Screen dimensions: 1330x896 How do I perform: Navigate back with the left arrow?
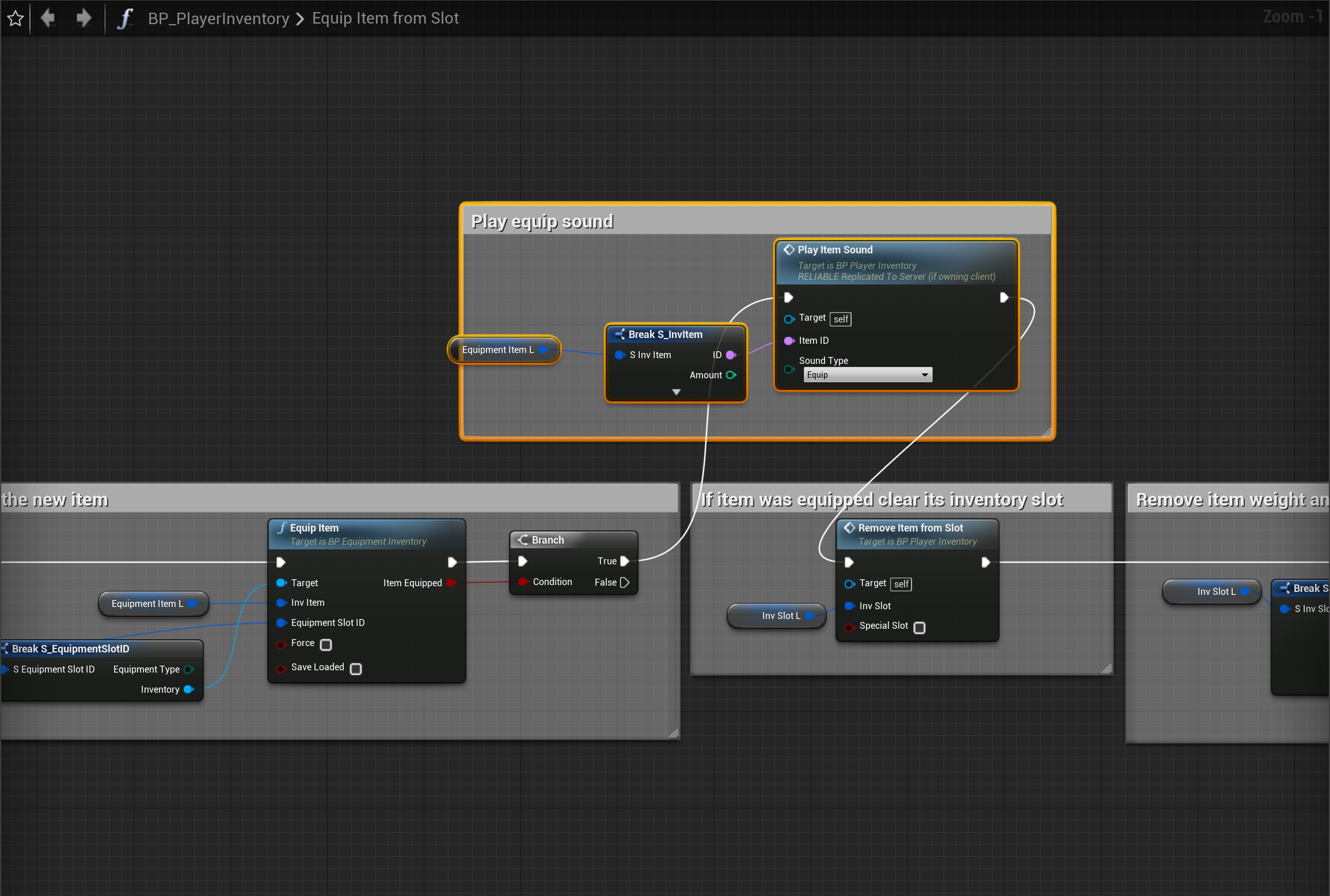[48, 18]
